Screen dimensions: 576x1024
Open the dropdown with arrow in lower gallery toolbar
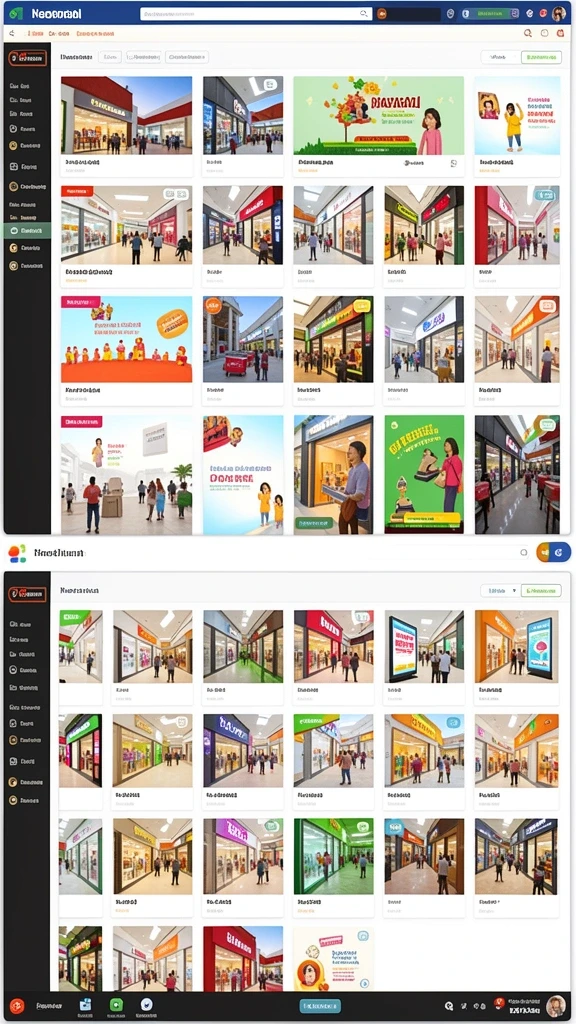(x=500, y=590)
